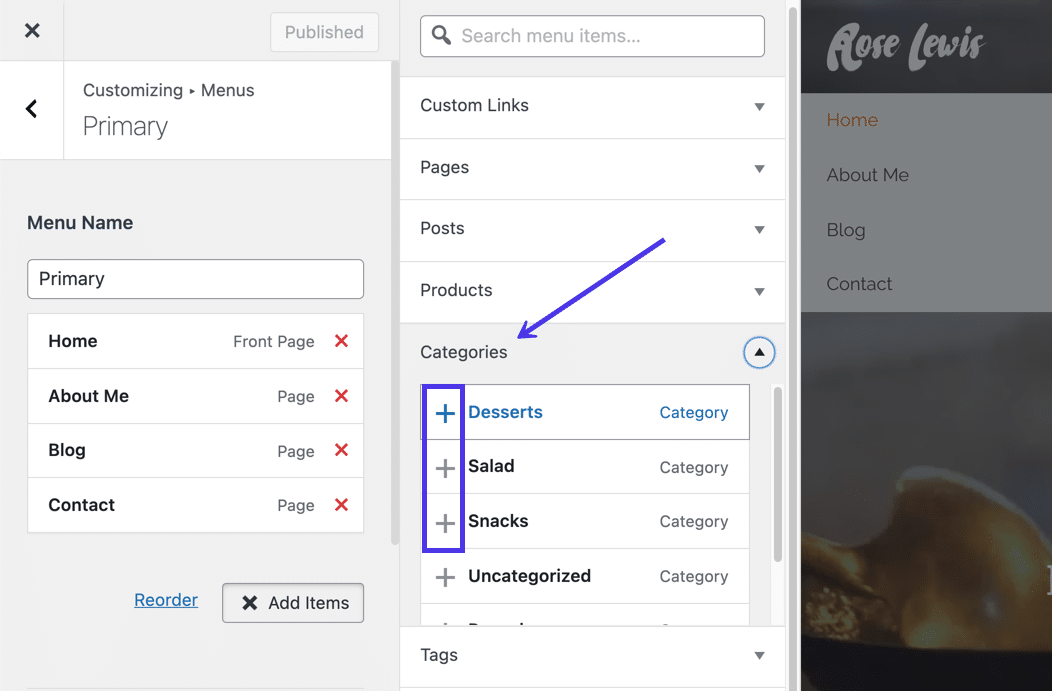Select Home in the site navigation preview
The image size is (1052, 691).
coord(852,119)
